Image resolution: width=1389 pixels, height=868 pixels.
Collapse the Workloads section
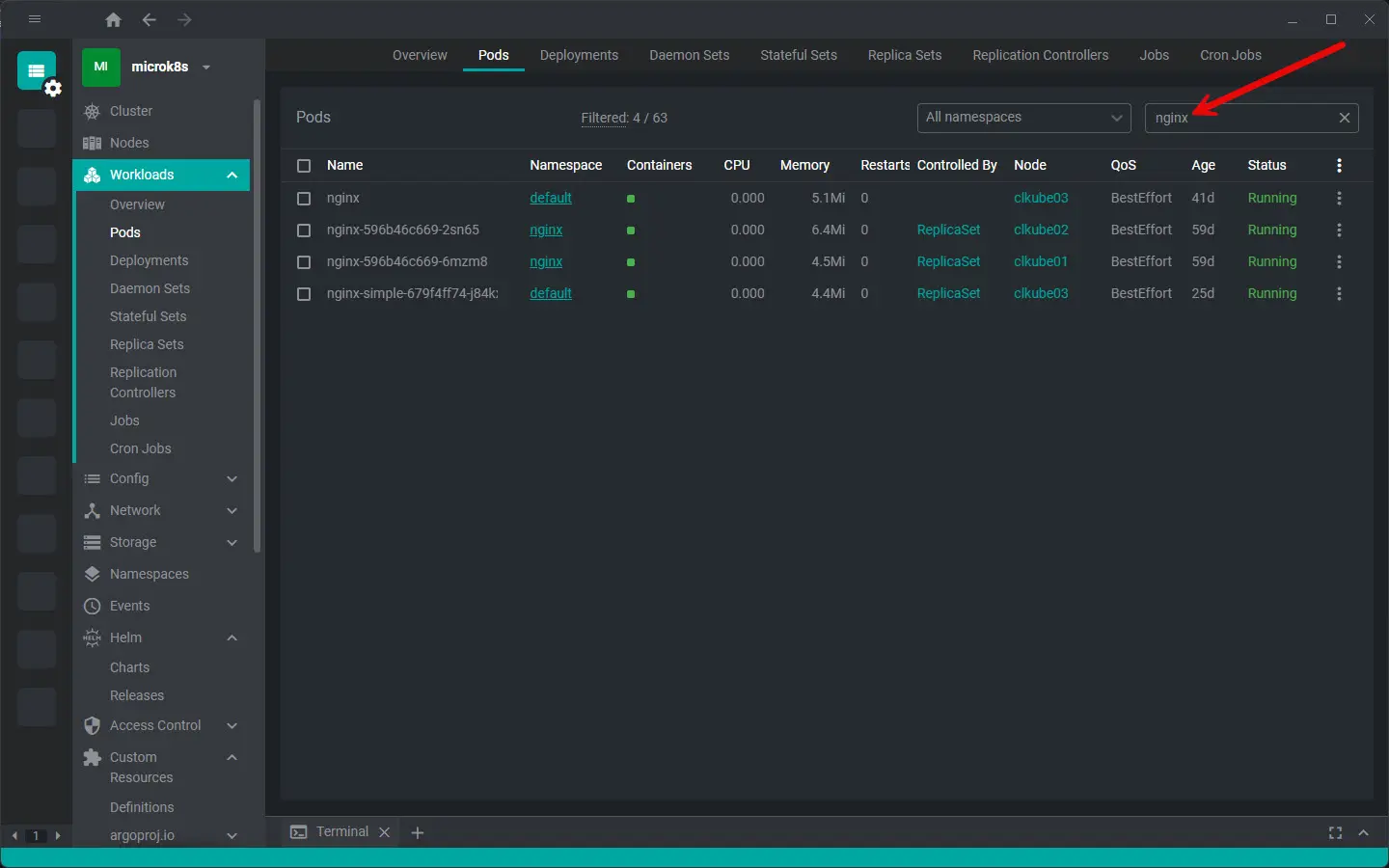pos(232,175)
